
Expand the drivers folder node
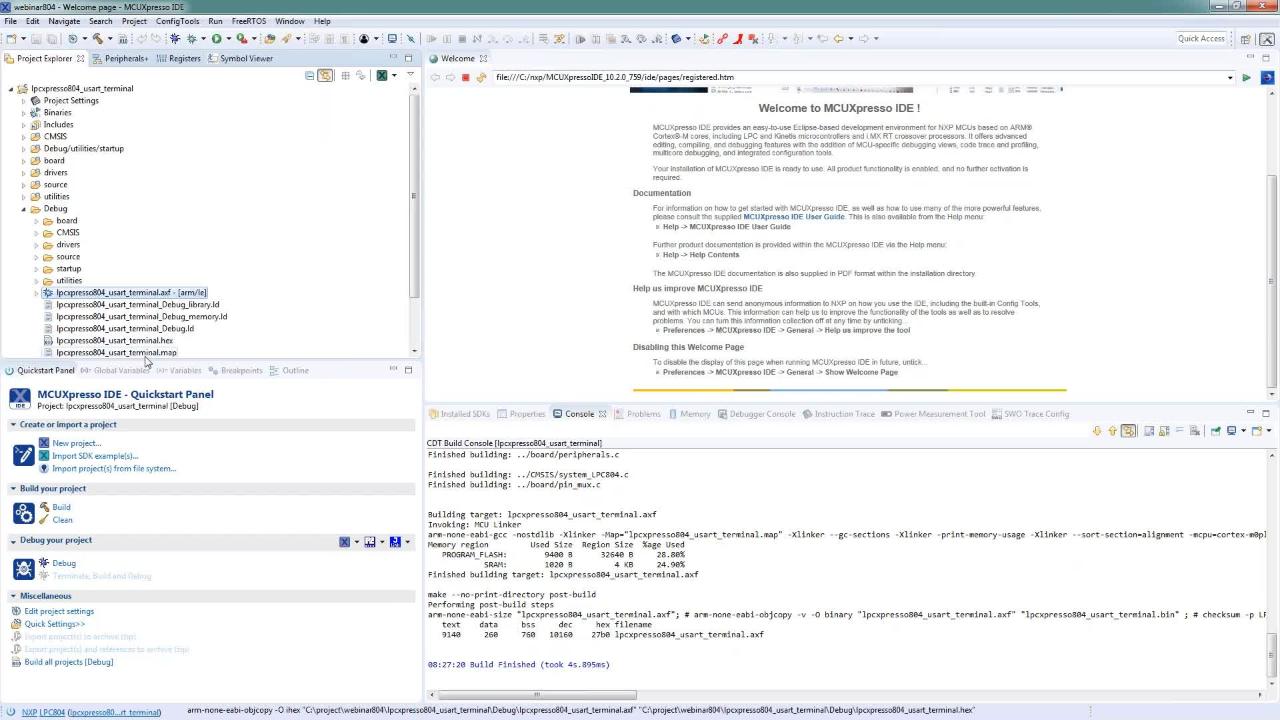pyautogui.click(x=24, y=173)
